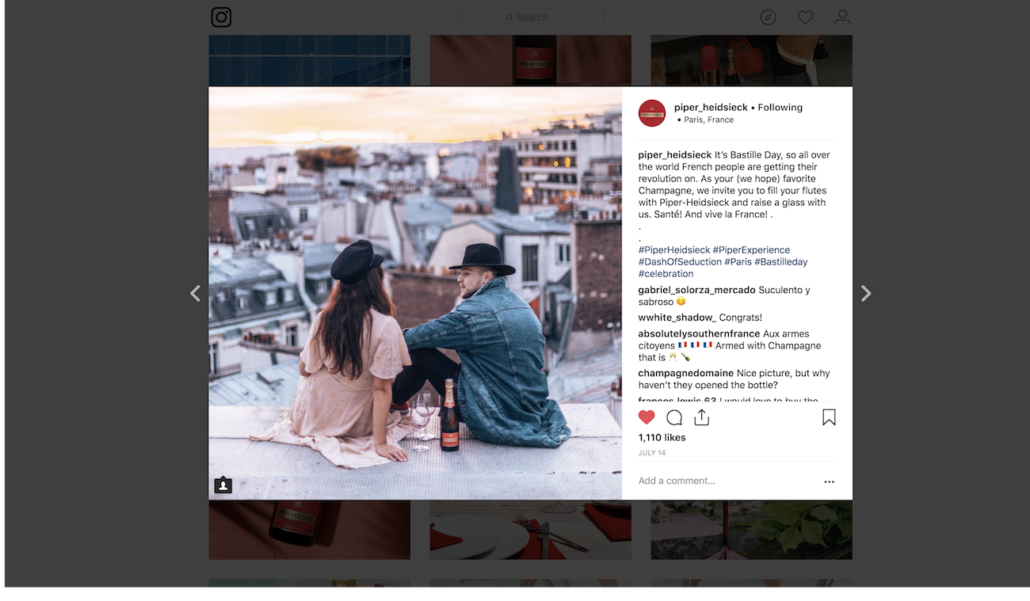The height and width of the screenshot is (601, 1030).
Task: Open the Explore compass icon
Action: tap(768, 17)
